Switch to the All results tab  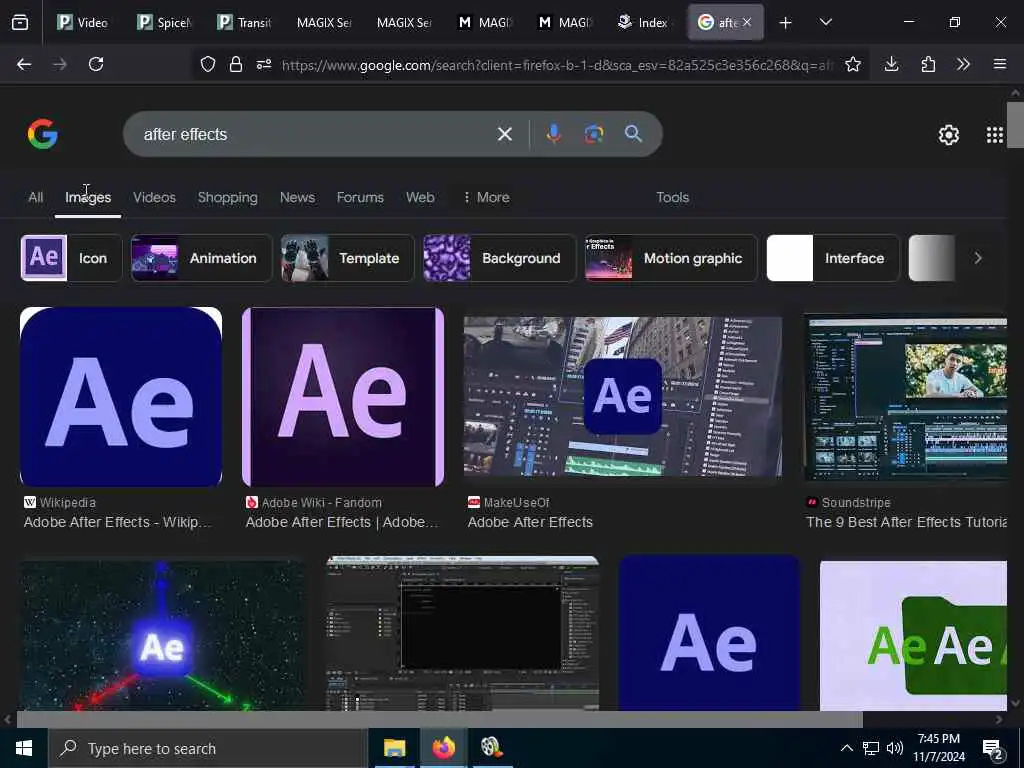click(x=35, y=197)
